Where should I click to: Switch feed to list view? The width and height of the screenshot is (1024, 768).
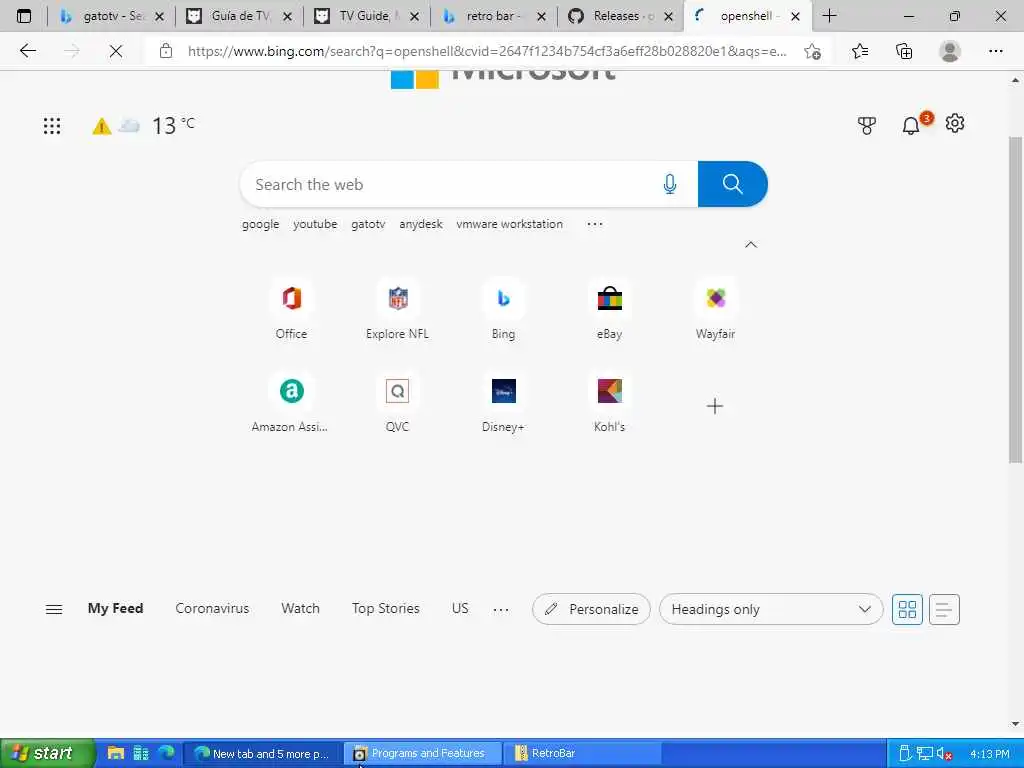coord(944,609)
